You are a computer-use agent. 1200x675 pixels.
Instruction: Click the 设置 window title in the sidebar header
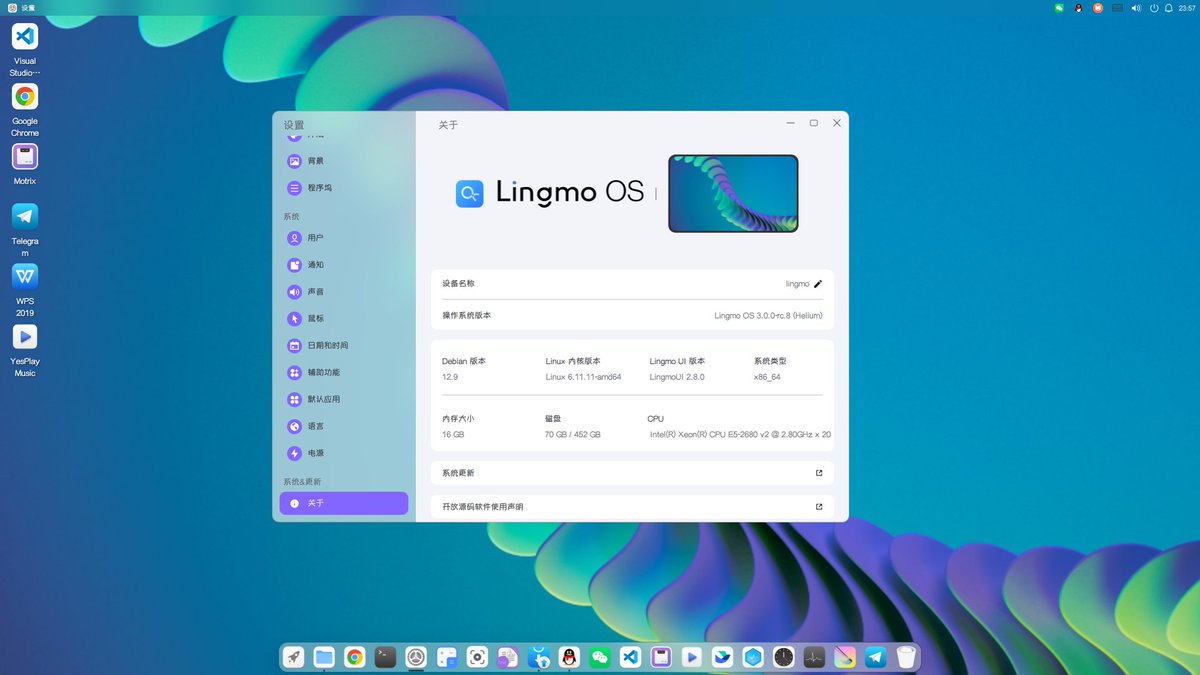pyautogui.click(x=293, y=125)
